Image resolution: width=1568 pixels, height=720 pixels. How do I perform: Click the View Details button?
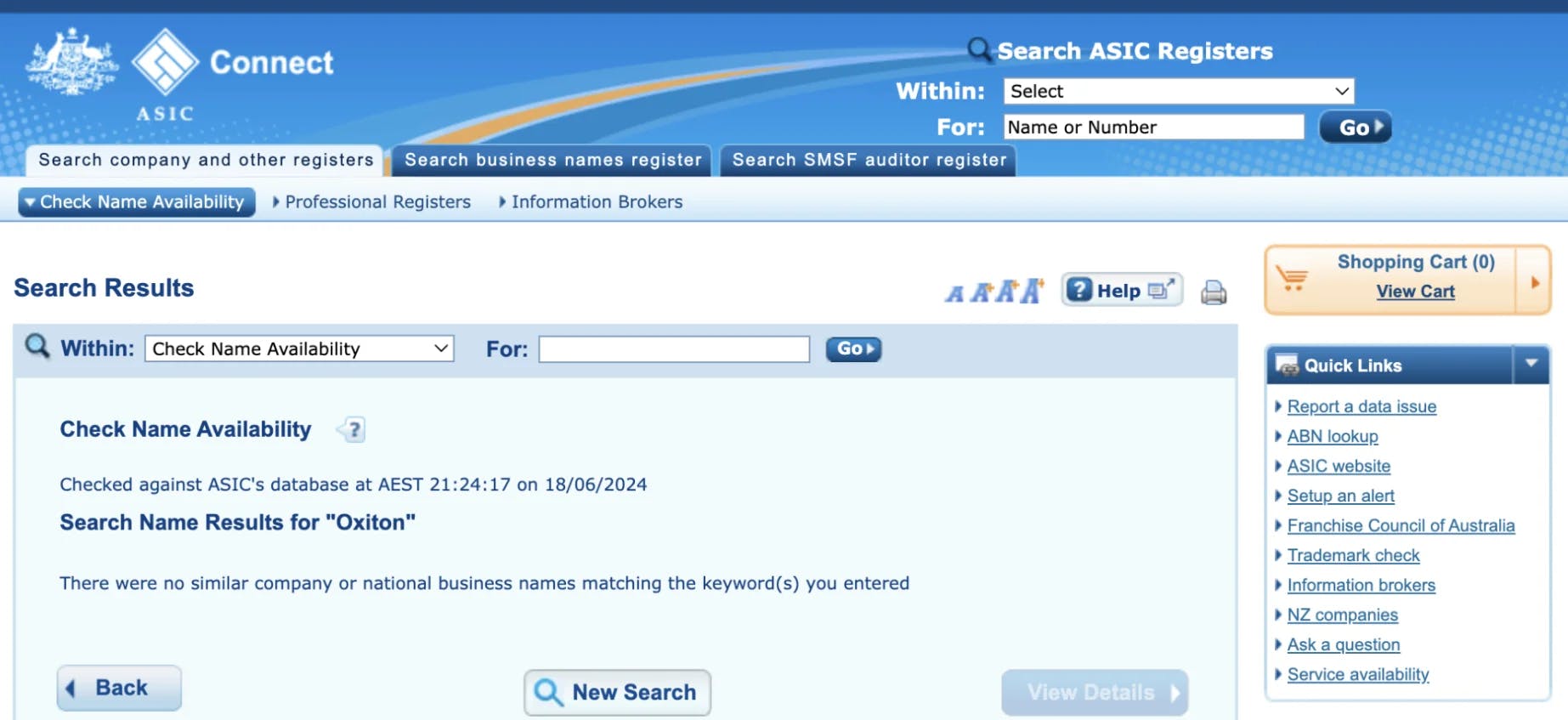pyautogui.click(x=1095, y=692)
